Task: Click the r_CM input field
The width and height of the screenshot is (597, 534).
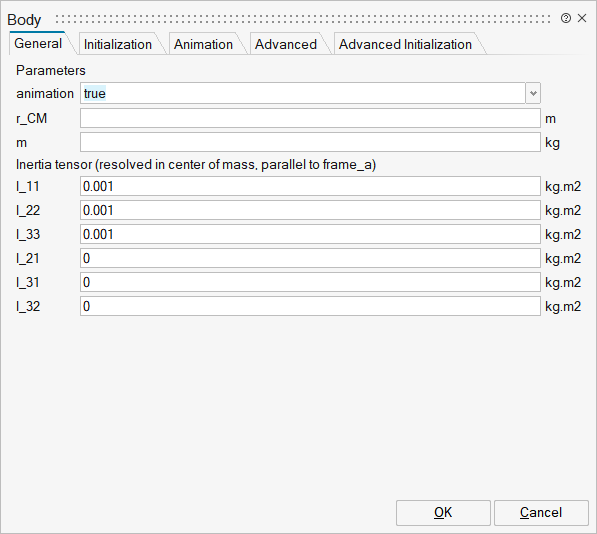Action: [x=310, y=118]
